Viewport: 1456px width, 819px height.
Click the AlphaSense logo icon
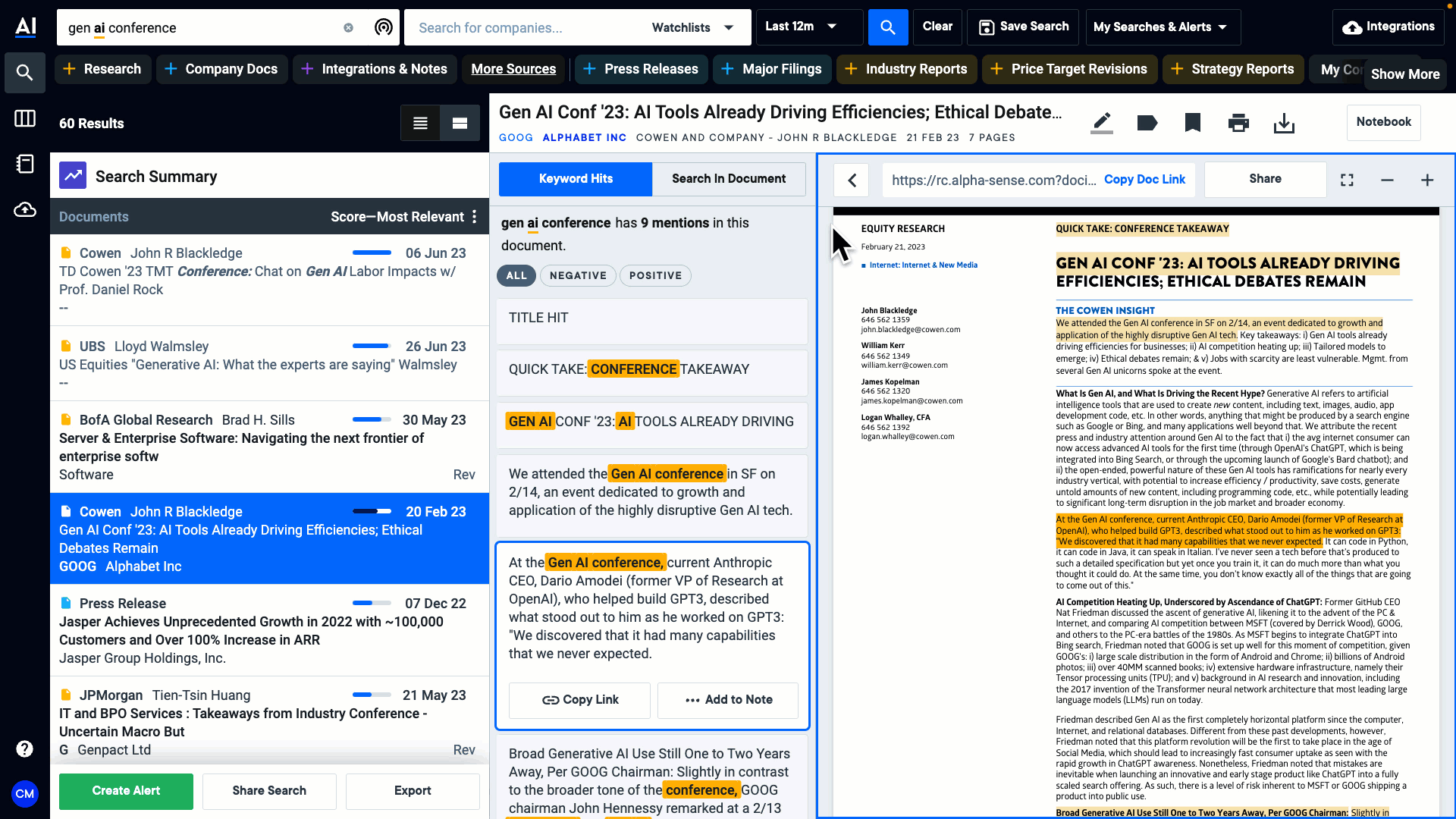point(25,27)
